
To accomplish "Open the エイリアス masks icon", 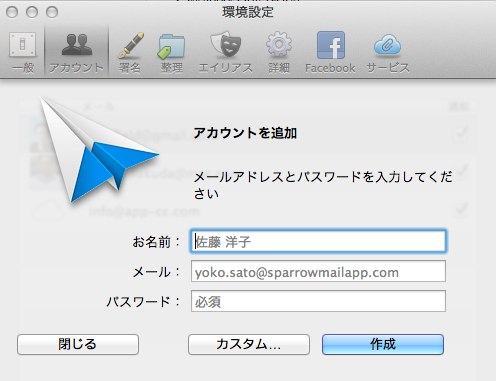I will [225, 44].
